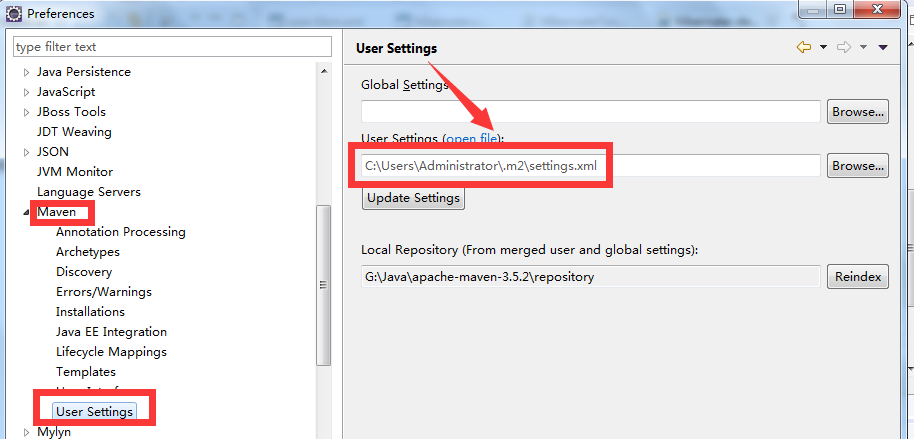Image resolution: width=914 pixels, height=439 pixels.
Task: Click the tree vertical scrollbar thumb
Action: point(324,285)
